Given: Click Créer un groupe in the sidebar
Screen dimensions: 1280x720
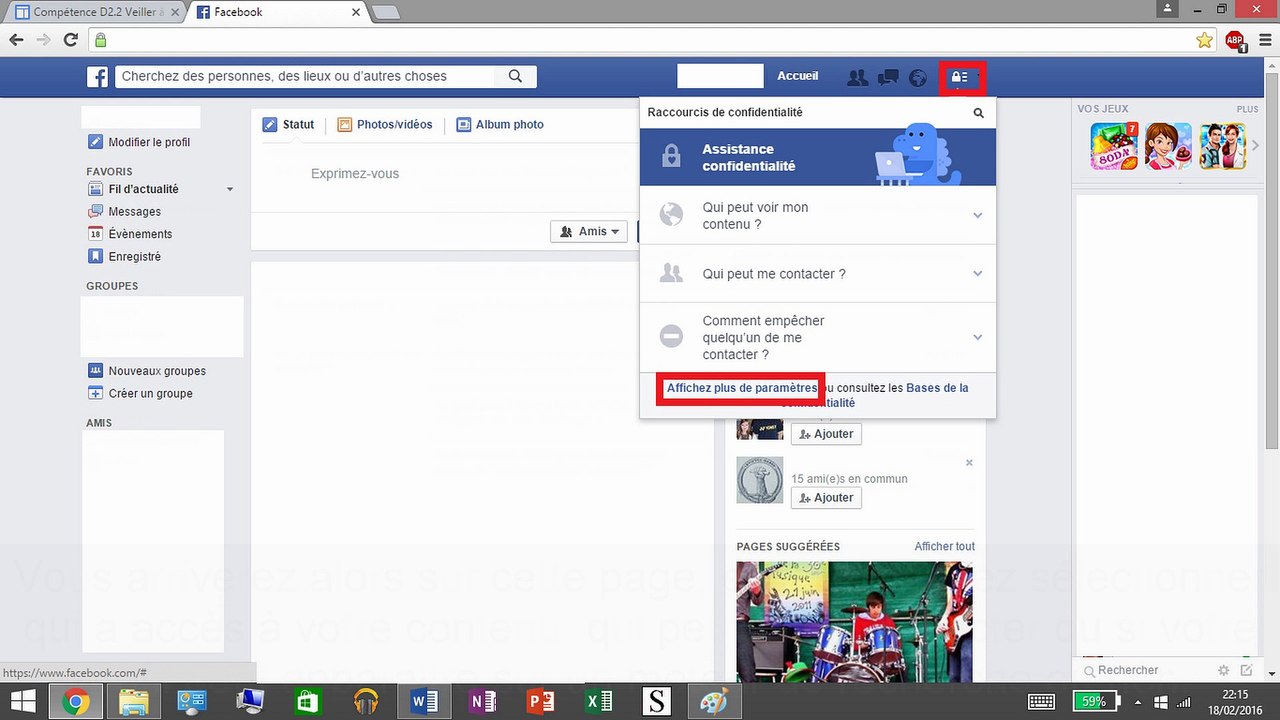Looking at the screenshot, I should [140, 394].
